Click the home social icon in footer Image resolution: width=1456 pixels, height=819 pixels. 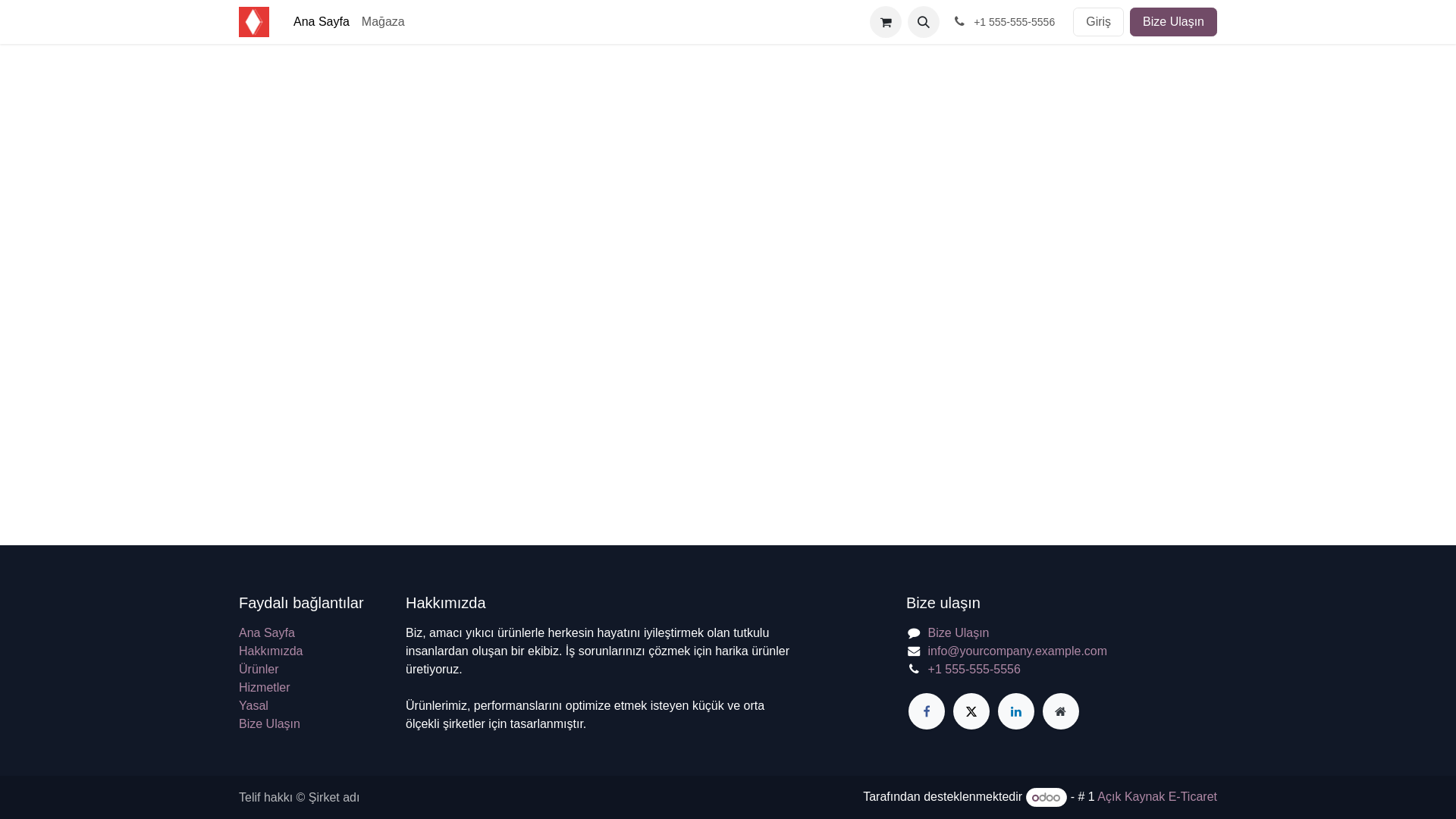pos(1061,711)
